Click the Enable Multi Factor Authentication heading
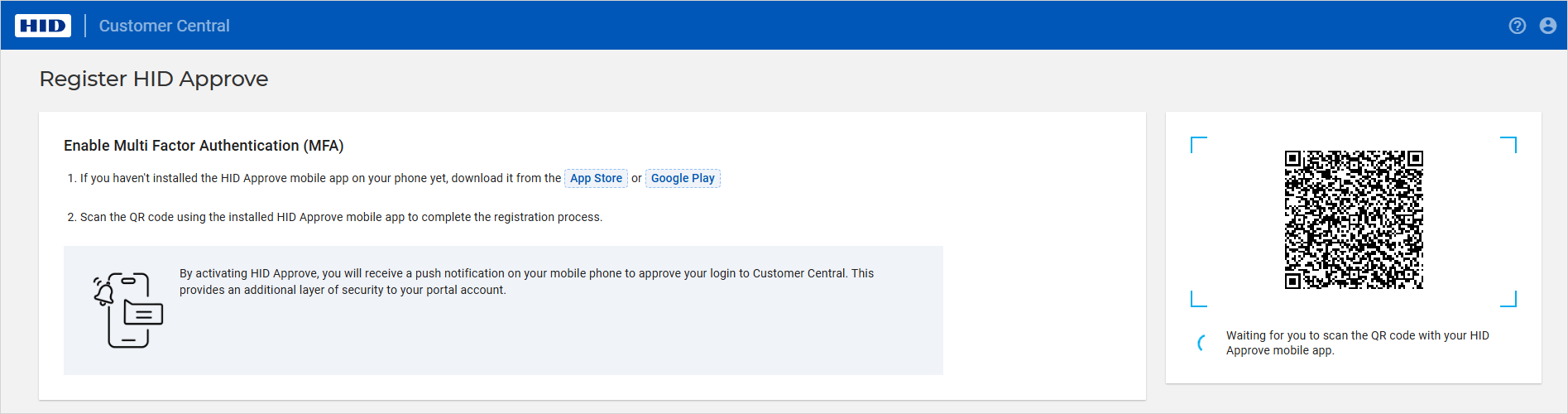1568x414 pixels. coord(204,146)
